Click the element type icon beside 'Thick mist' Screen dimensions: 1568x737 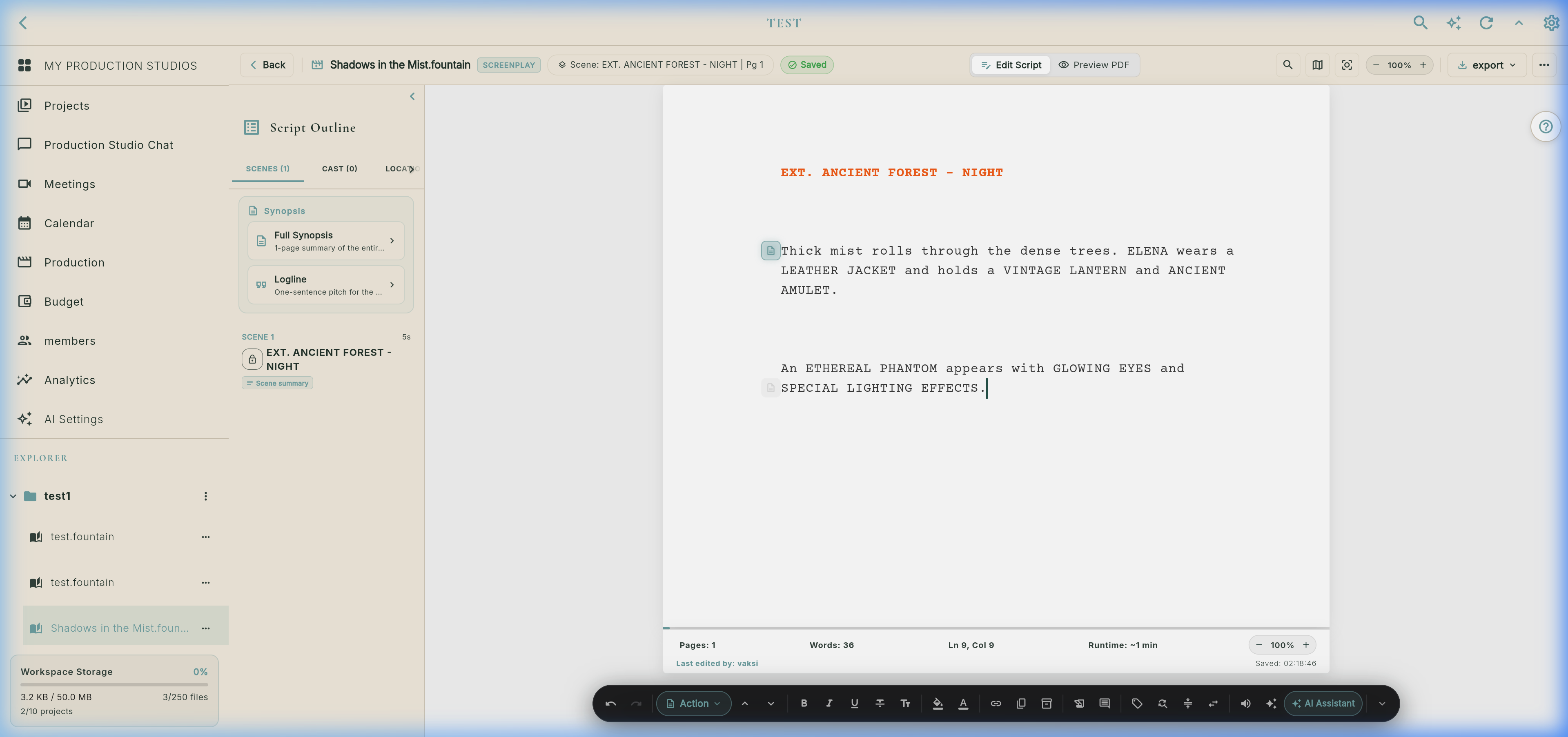(771, 251)
